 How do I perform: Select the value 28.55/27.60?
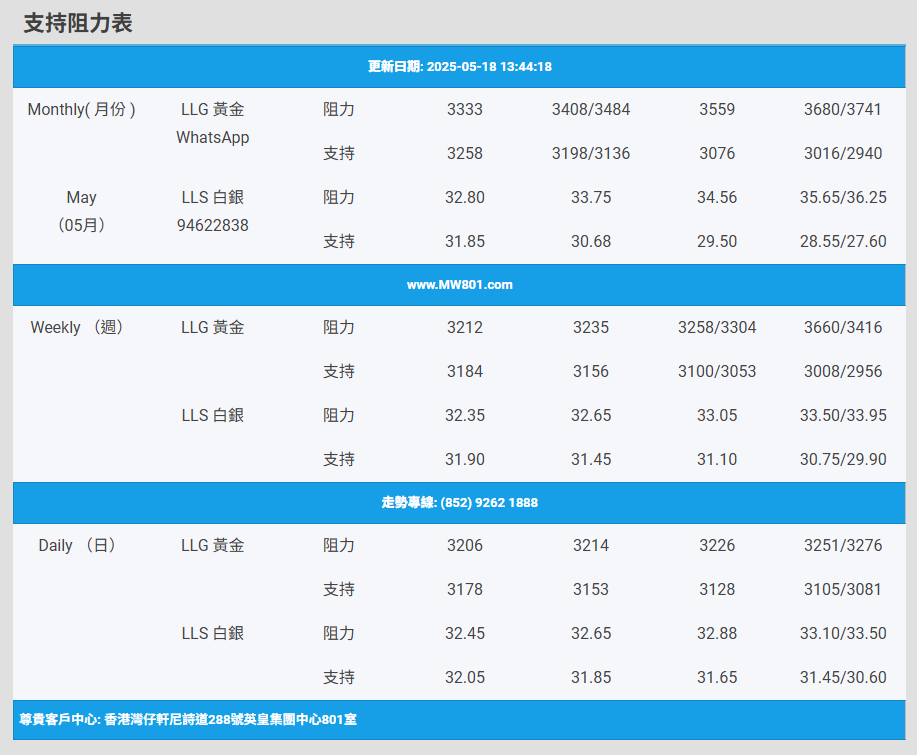(x=843, y=242)
